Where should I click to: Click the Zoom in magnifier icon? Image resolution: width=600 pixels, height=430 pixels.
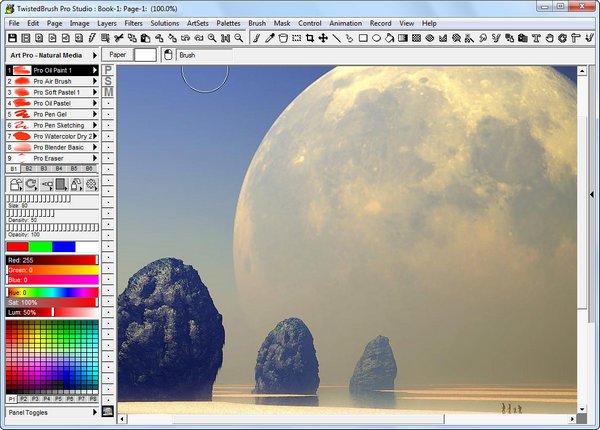point(212,38)
